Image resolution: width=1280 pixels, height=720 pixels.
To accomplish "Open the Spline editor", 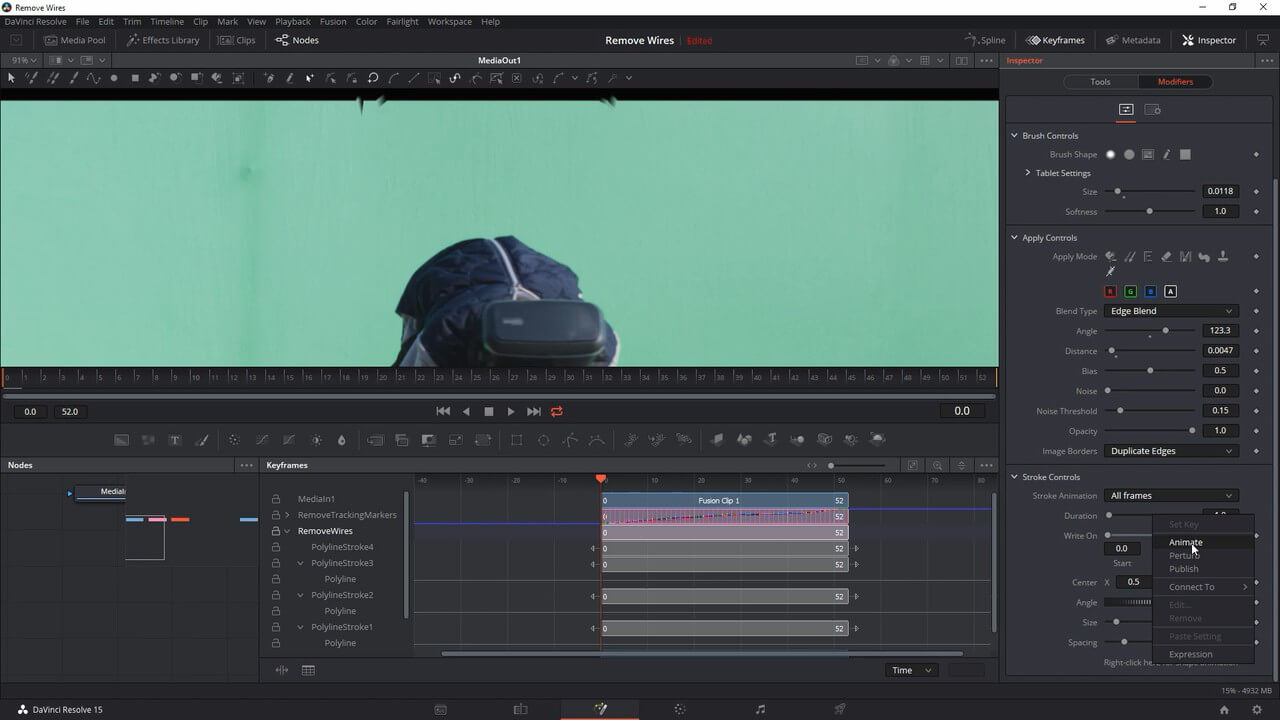I will [x=985, y=40].
